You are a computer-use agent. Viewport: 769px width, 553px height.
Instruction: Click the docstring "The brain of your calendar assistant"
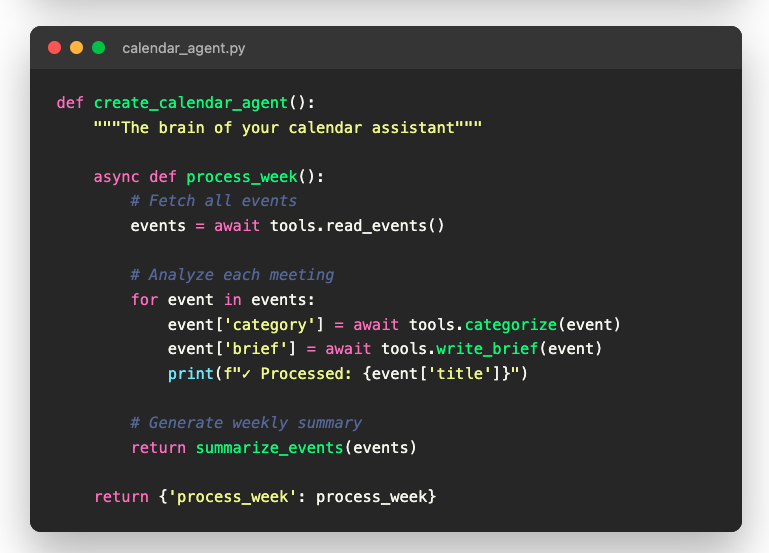tap(288, 128)
